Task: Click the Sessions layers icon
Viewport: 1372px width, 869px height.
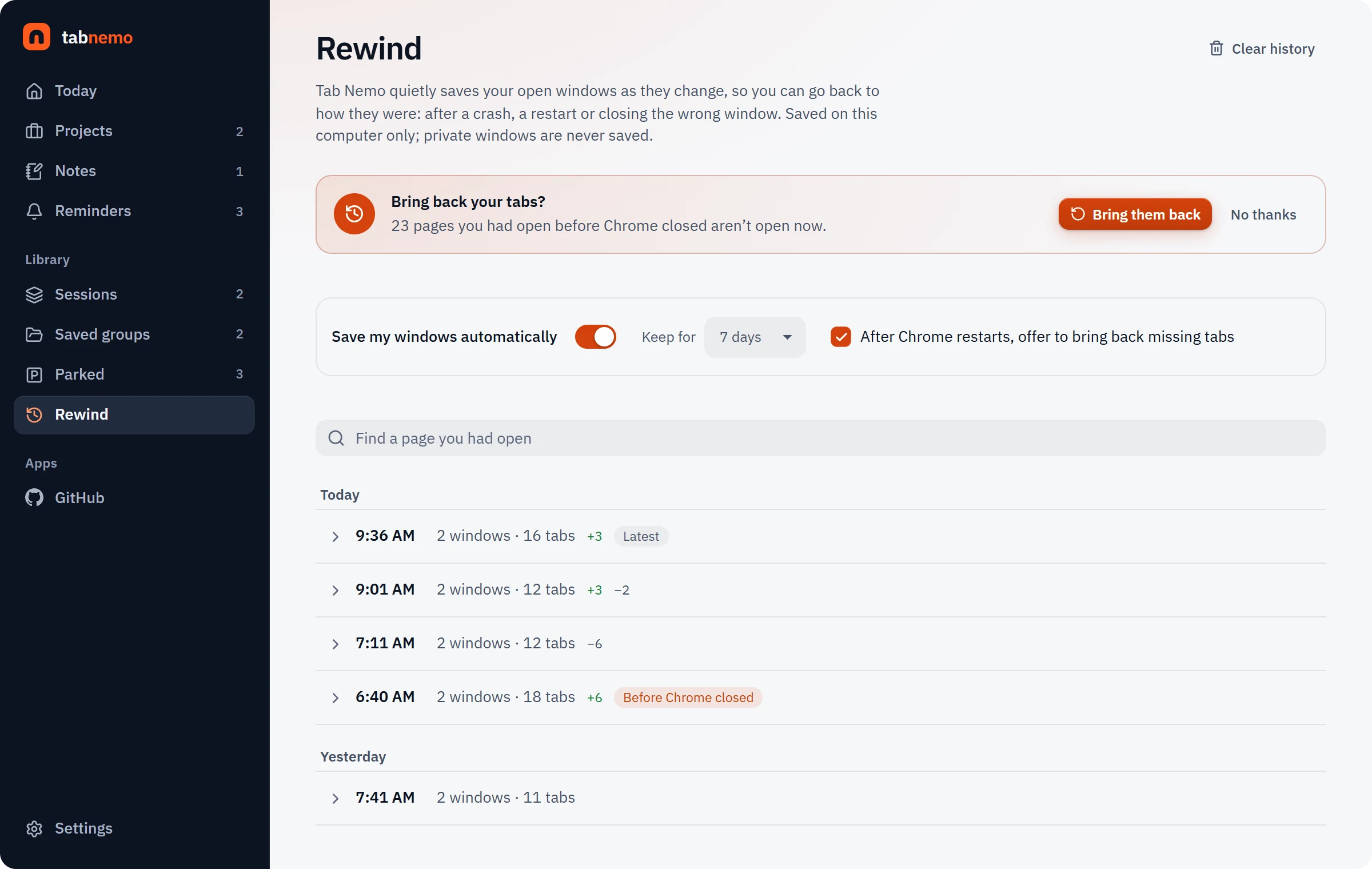Action: click(34, 294)
